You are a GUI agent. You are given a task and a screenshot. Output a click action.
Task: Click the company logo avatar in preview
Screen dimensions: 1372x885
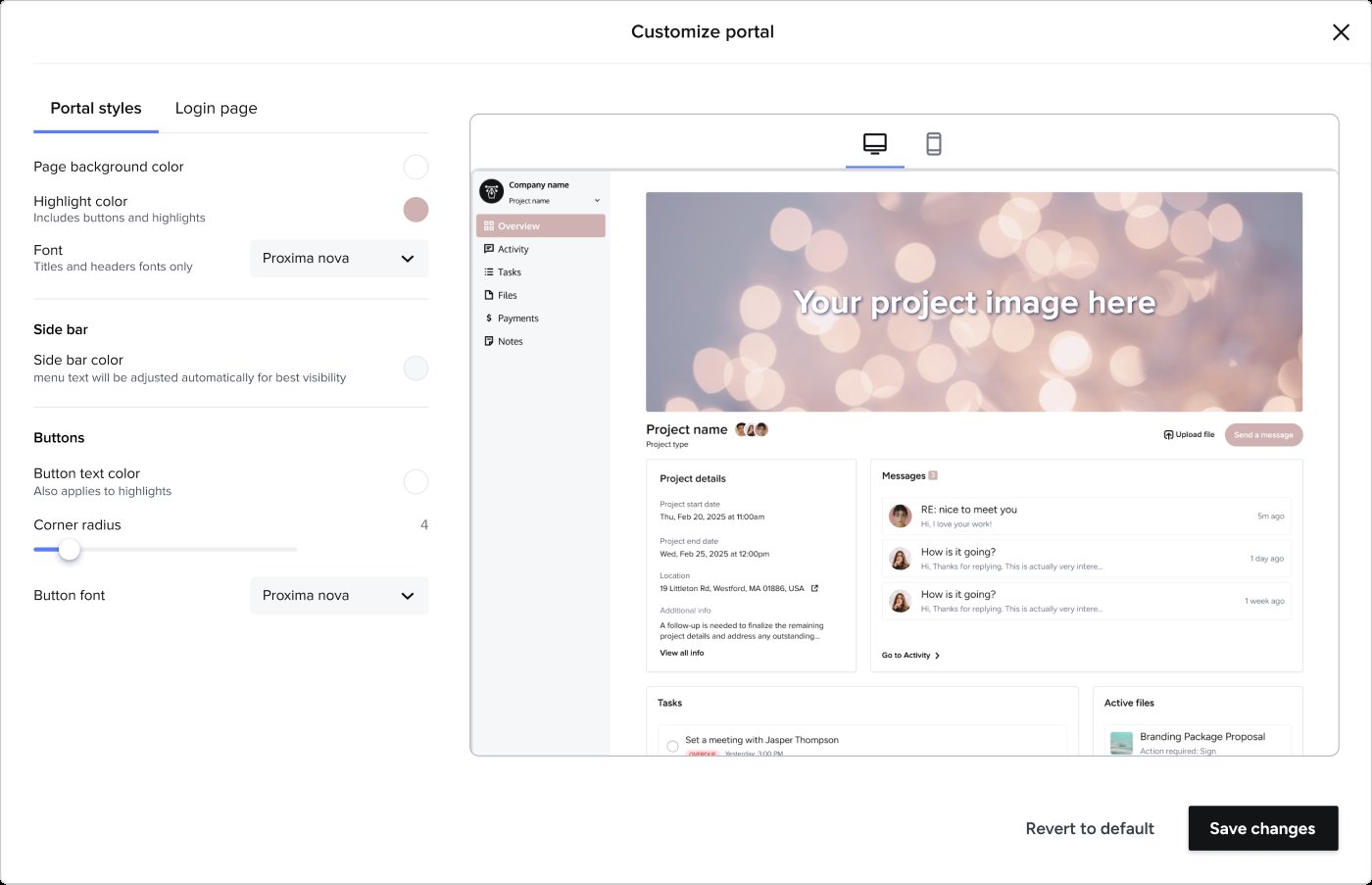[491, 191]
